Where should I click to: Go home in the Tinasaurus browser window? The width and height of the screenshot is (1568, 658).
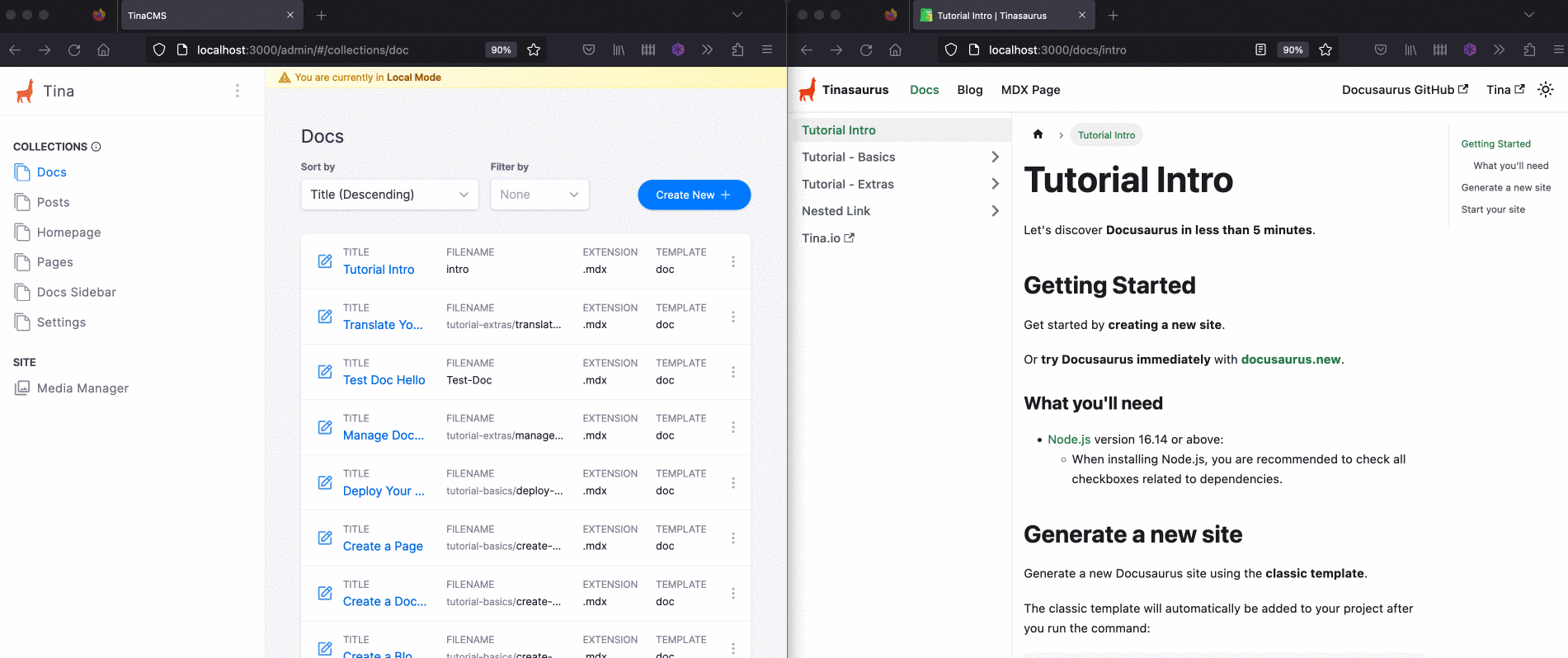point(896,50)
